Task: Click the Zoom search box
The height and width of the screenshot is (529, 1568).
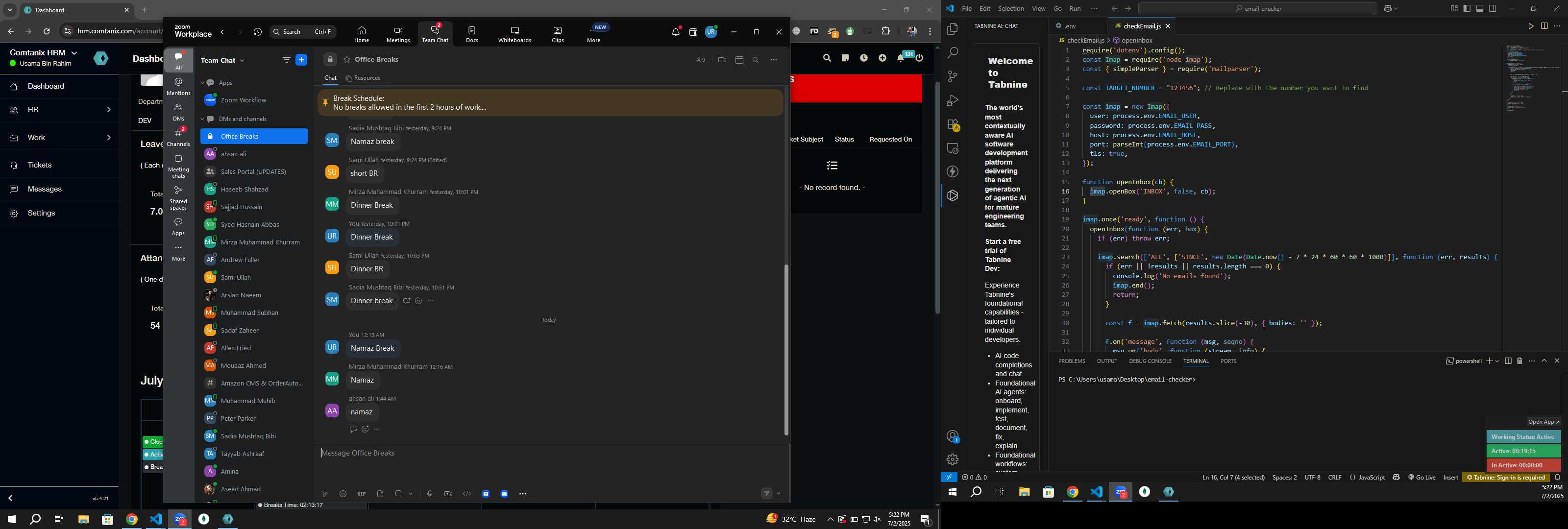Action: 303,32
